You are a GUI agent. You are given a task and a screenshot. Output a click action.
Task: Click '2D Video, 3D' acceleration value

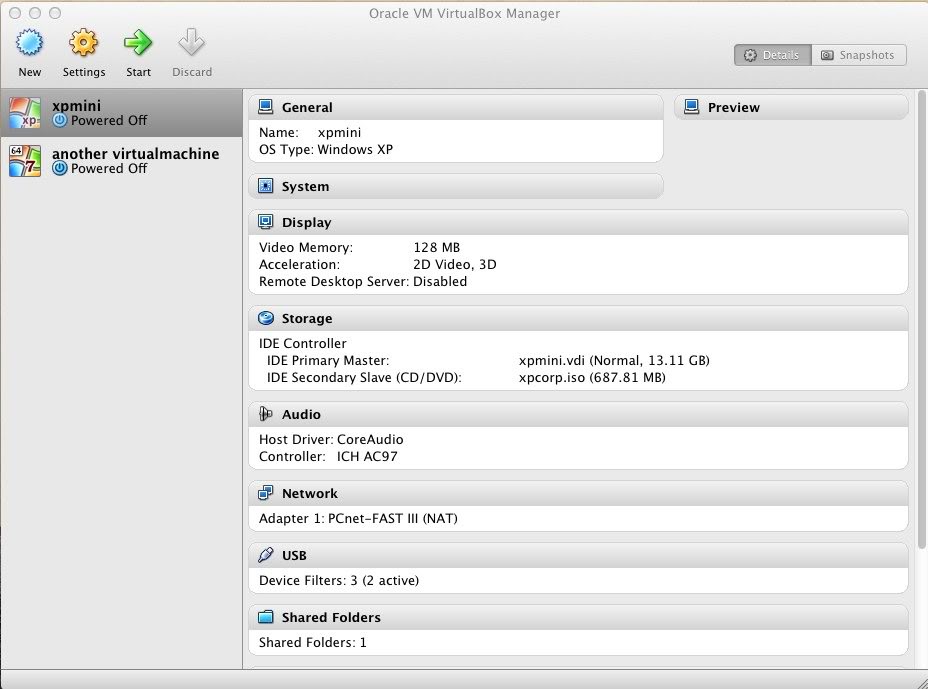tap(455, 264)
